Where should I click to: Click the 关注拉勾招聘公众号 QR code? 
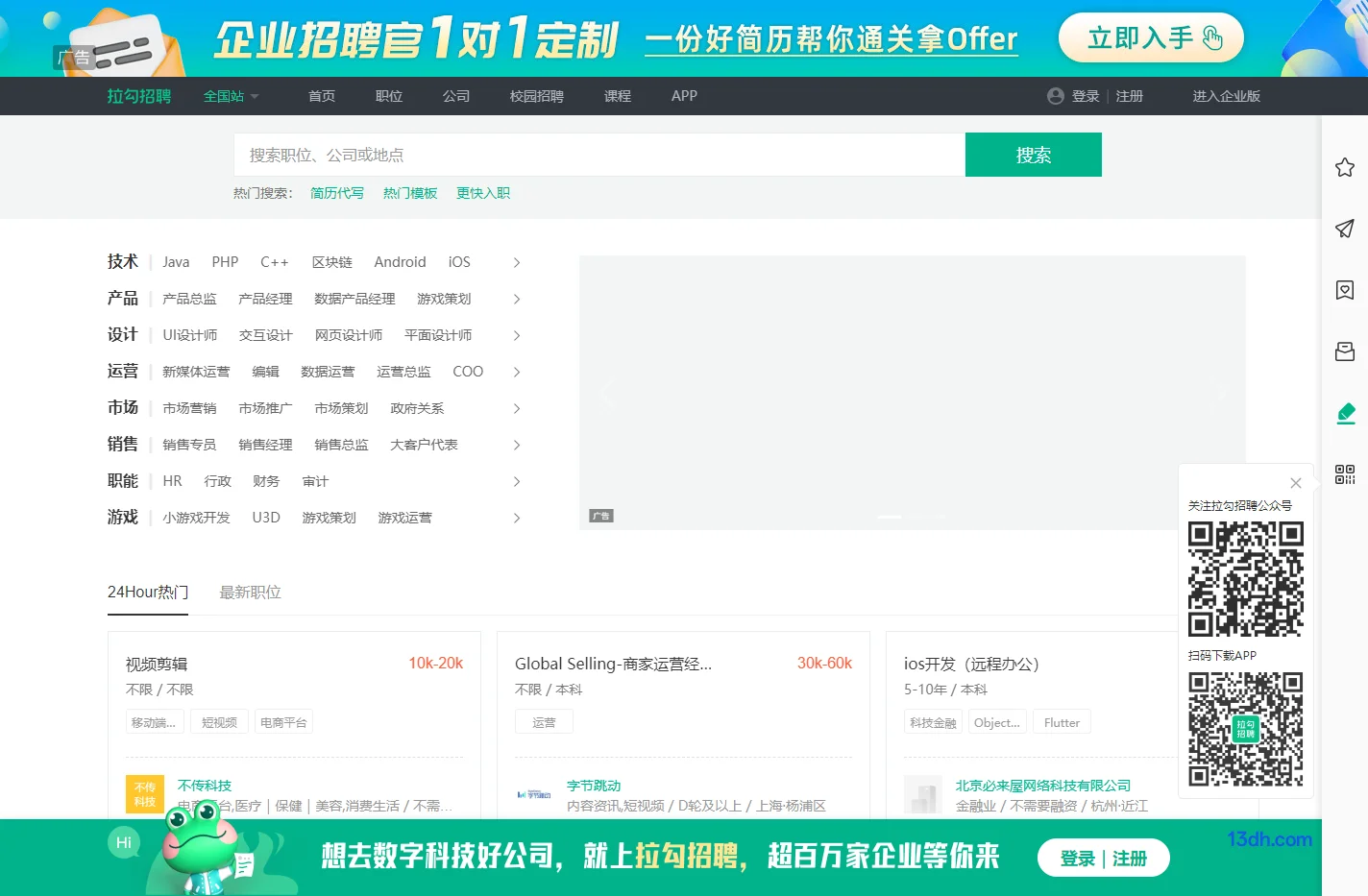pyautogui.click(x=1246, y=579)
